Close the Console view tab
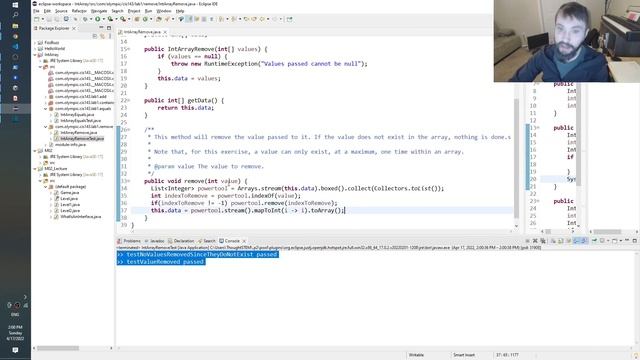640x360 pixels. coord(244,241)
